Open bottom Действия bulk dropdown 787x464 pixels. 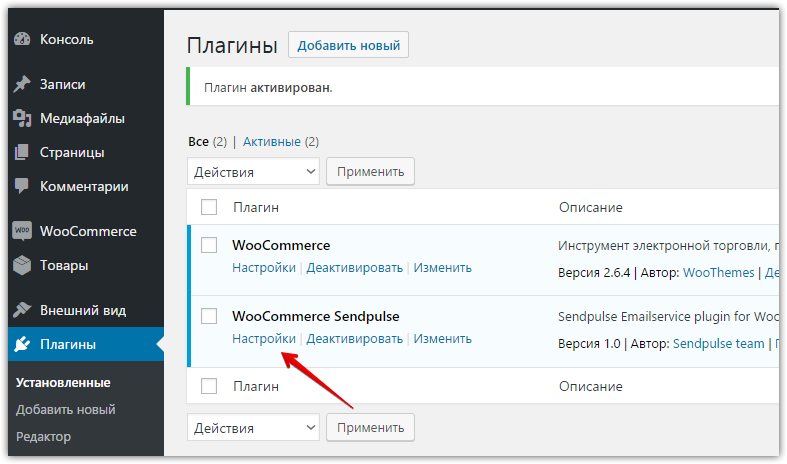click(x=253, y=428)
